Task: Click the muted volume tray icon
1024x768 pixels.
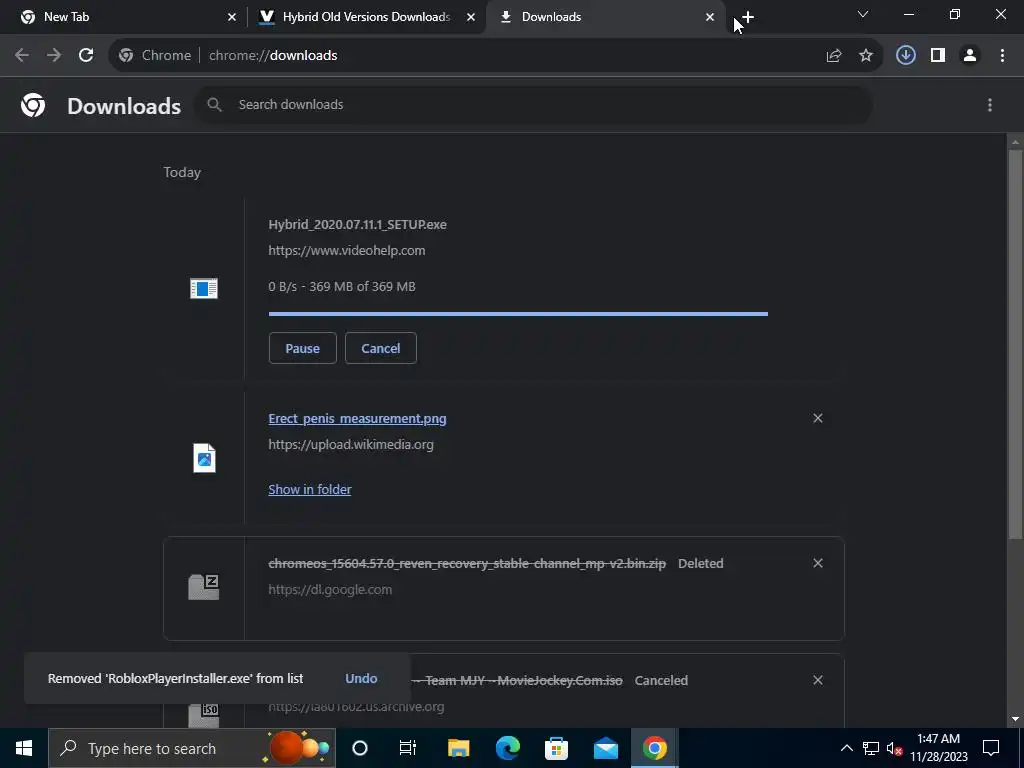Action: 895,748
